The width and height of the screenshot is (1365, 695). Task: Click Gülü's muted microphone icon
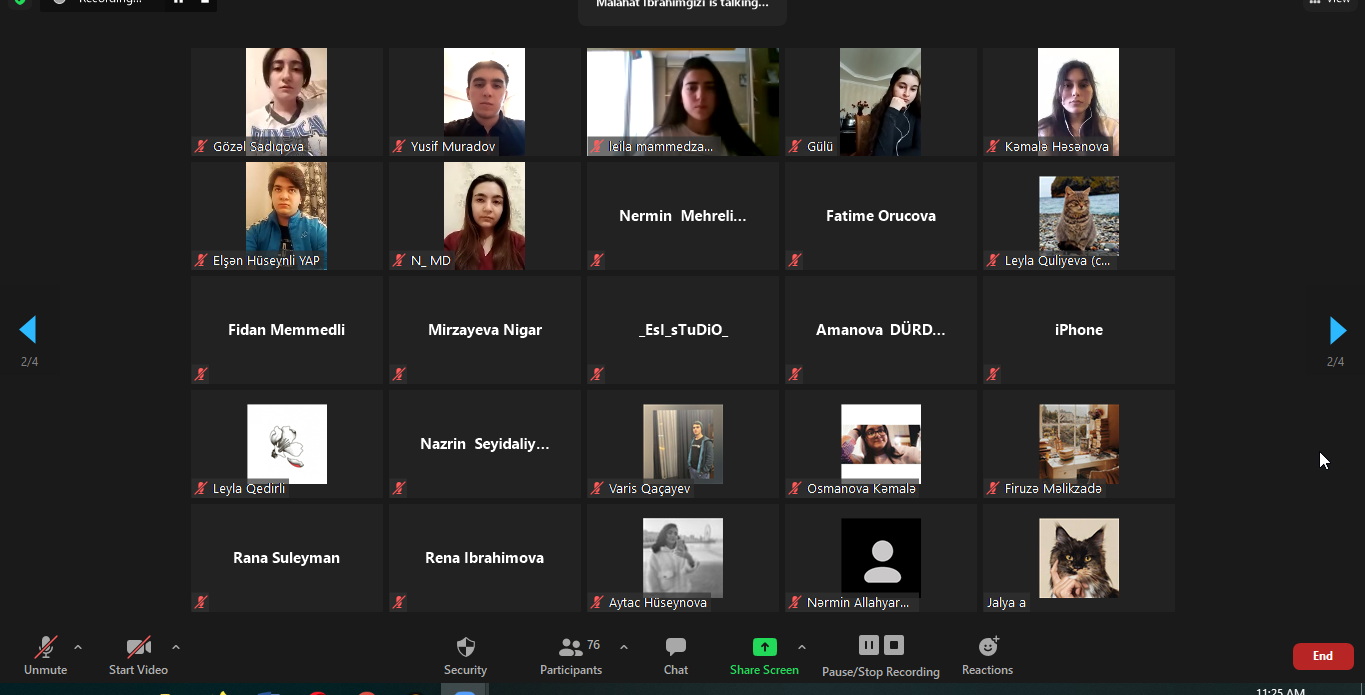pyautogui.click(x=795, y=146)
